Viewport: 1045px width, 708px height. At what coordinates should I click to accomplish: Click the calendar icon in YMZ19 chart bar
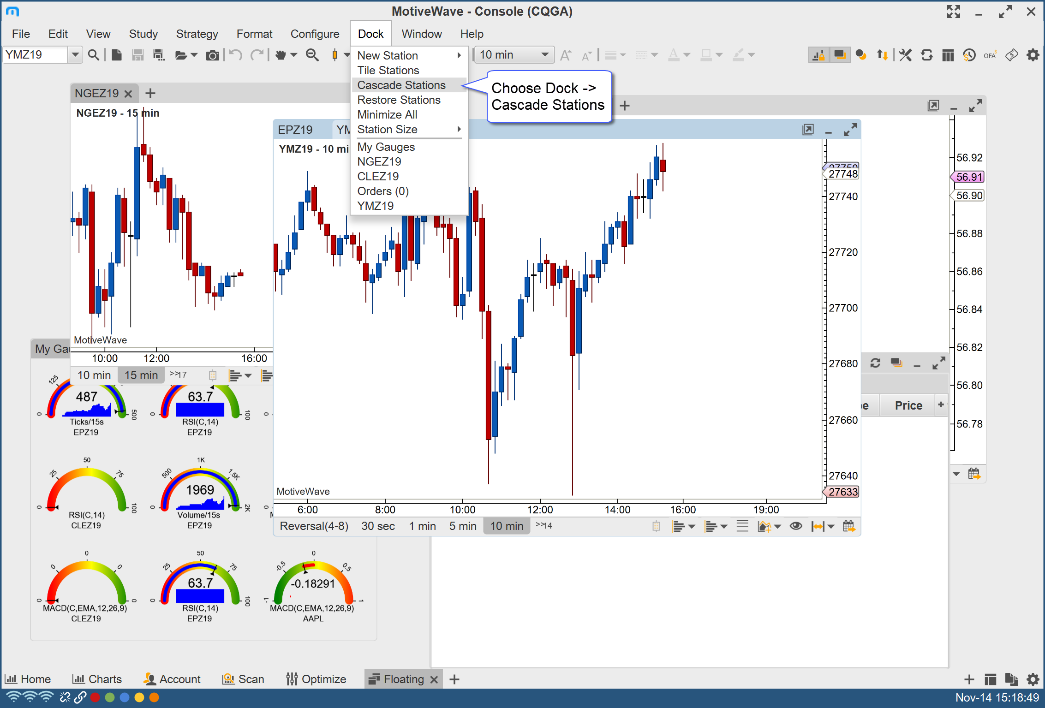pyautogui.click(x=849, y=526)
